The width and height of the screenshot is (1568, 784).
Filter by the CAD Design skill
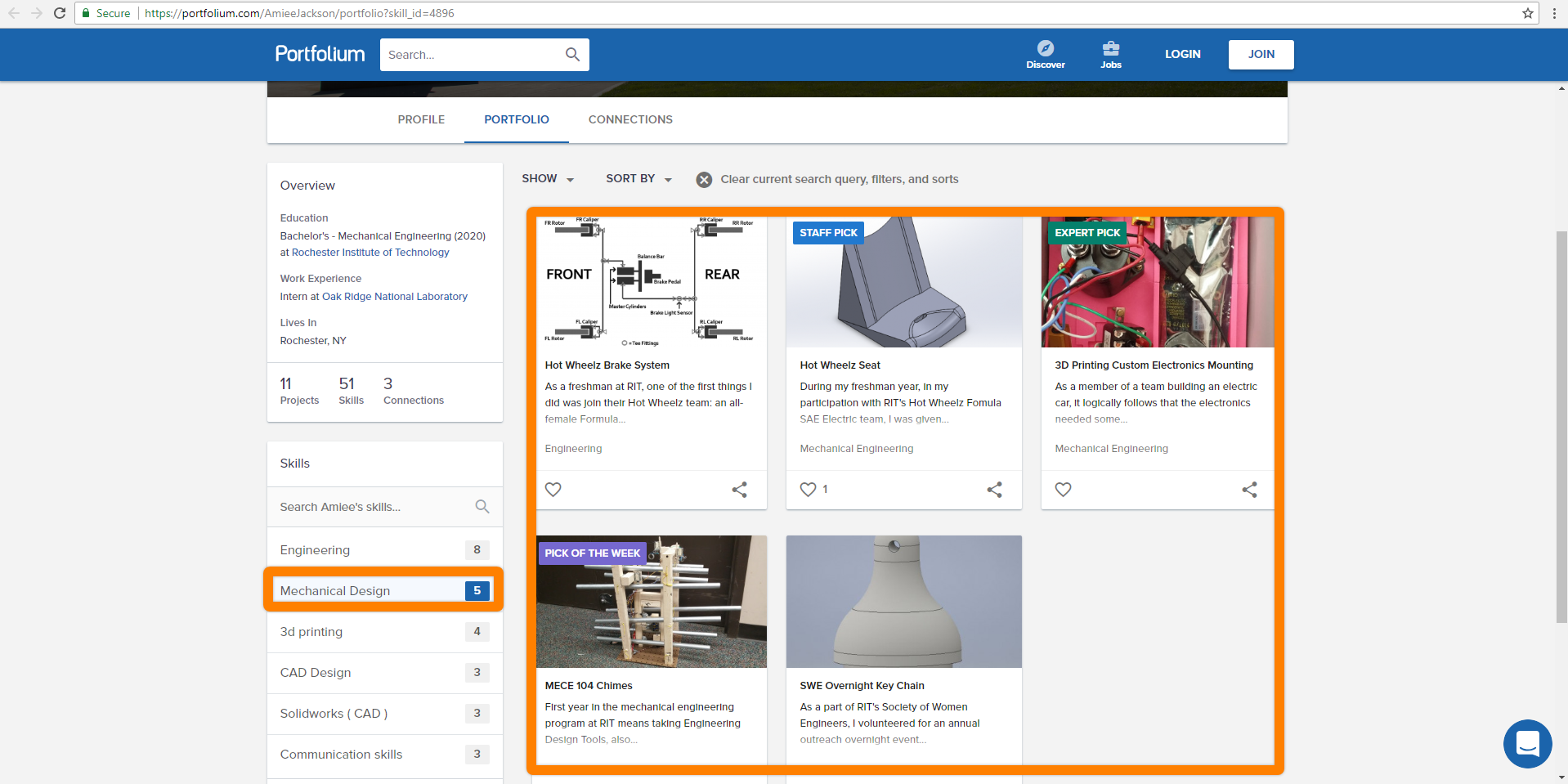point(385,673)
